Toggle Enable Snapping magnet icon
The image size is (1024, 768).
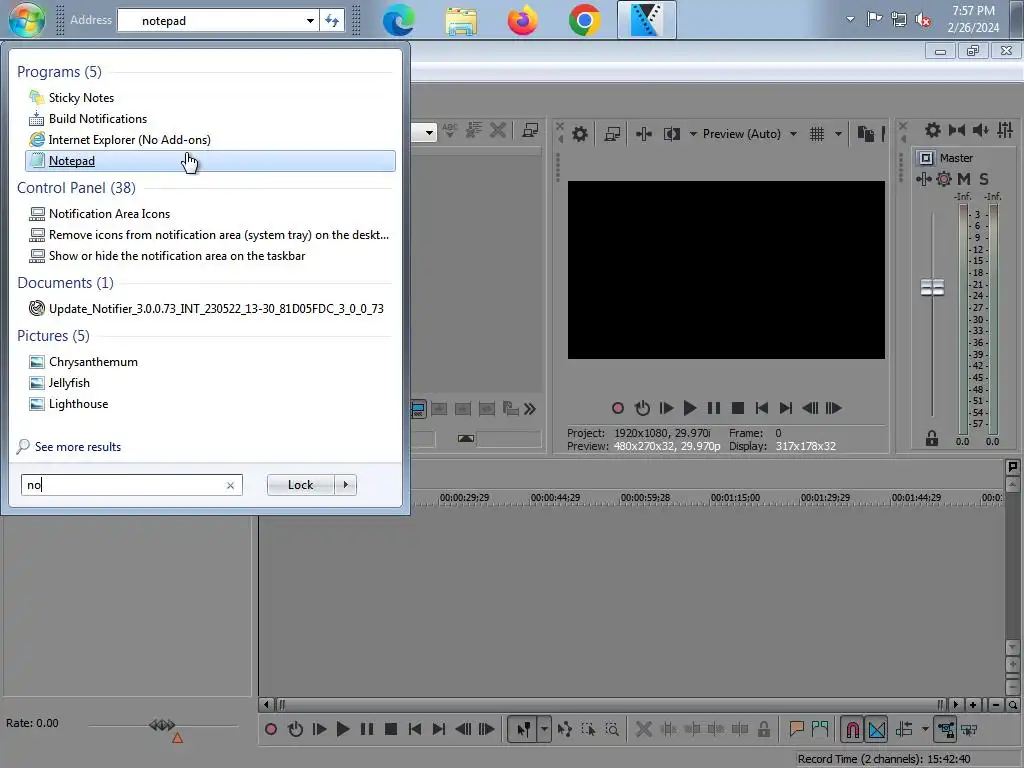[x=852, y=729]
